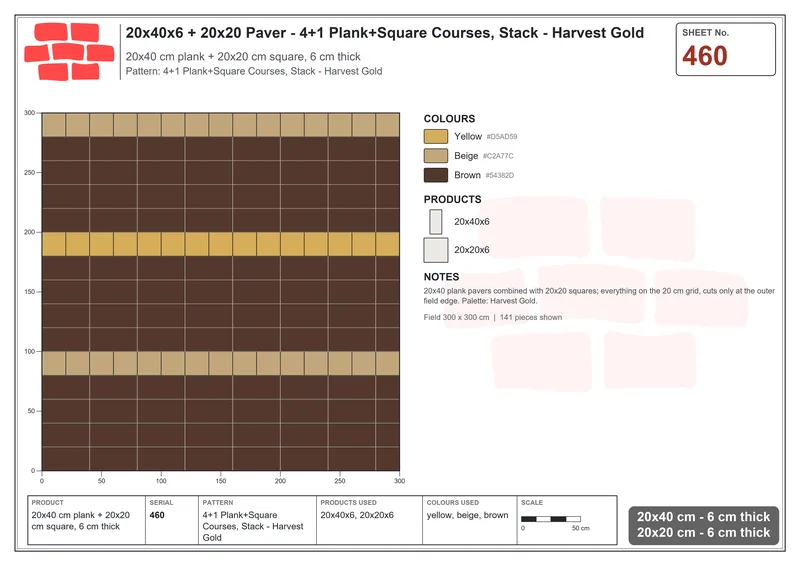This screenshot has width=800, height=566.
Task: Click the sheet title heading text
Action: coord(385,33)
